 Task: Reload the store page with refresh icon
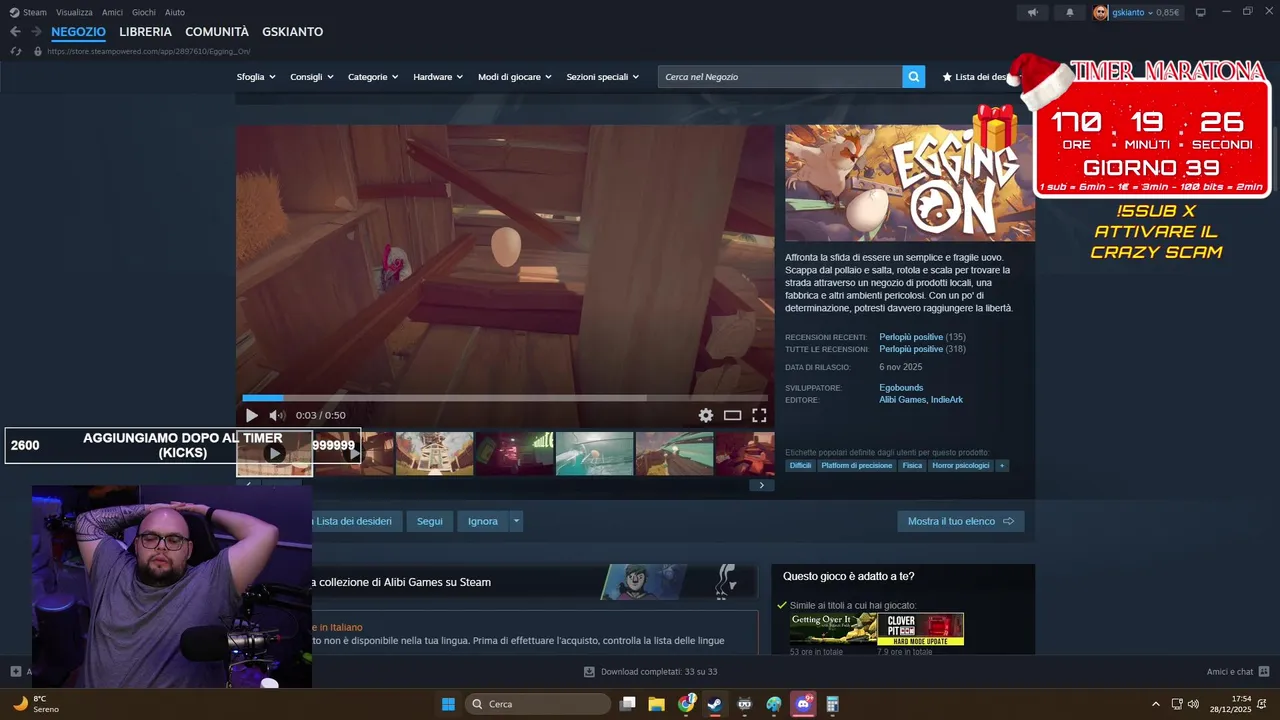(15, 51)
